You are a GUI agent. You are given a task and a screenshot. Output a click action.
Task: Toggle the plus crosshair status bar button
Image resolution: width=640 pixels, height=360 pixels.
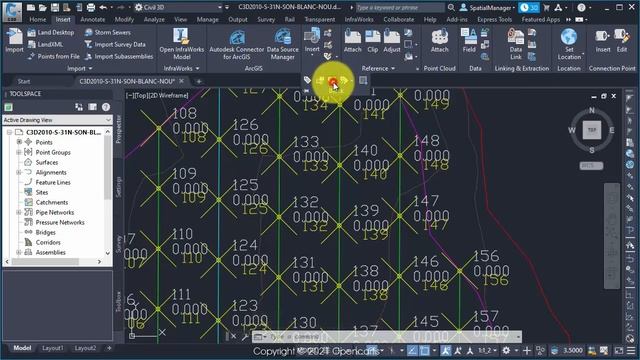click(527, 351)
